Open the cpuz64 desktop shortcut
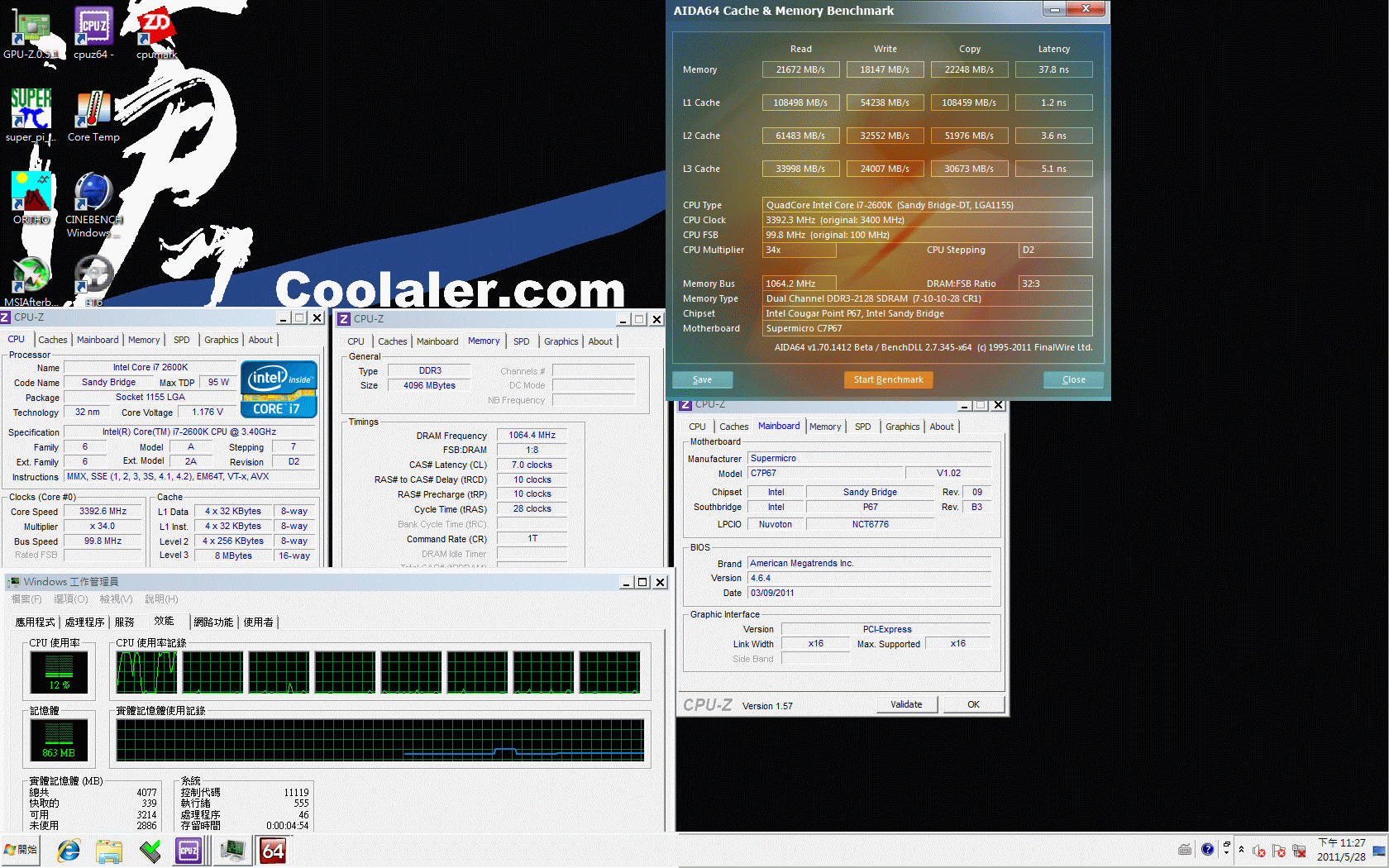 point(93,33)
